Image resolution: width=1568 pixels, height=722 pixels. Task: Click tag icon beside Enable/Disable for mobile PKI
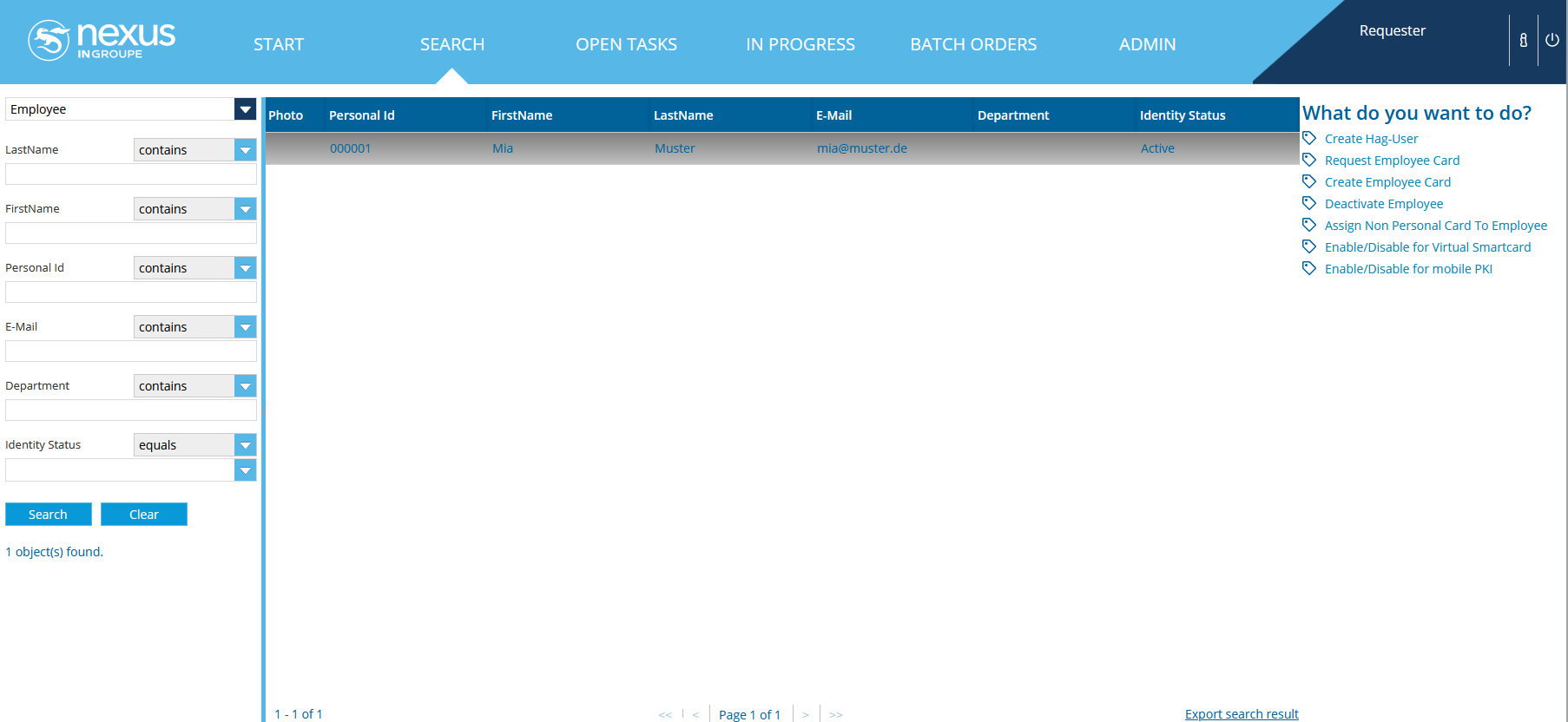[x=1309, y=268]
